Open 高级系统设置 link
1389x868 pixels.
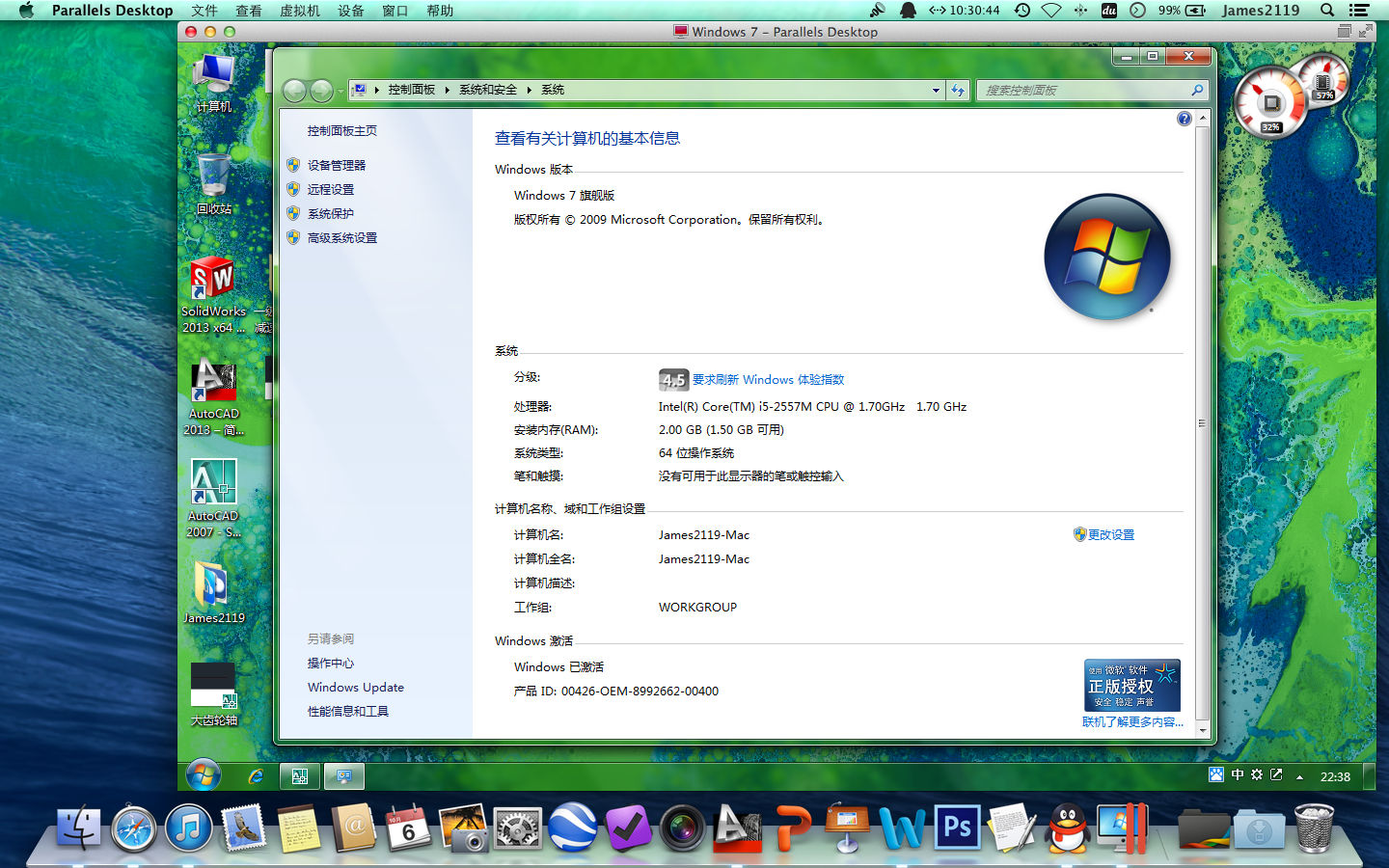coord(342,238)
